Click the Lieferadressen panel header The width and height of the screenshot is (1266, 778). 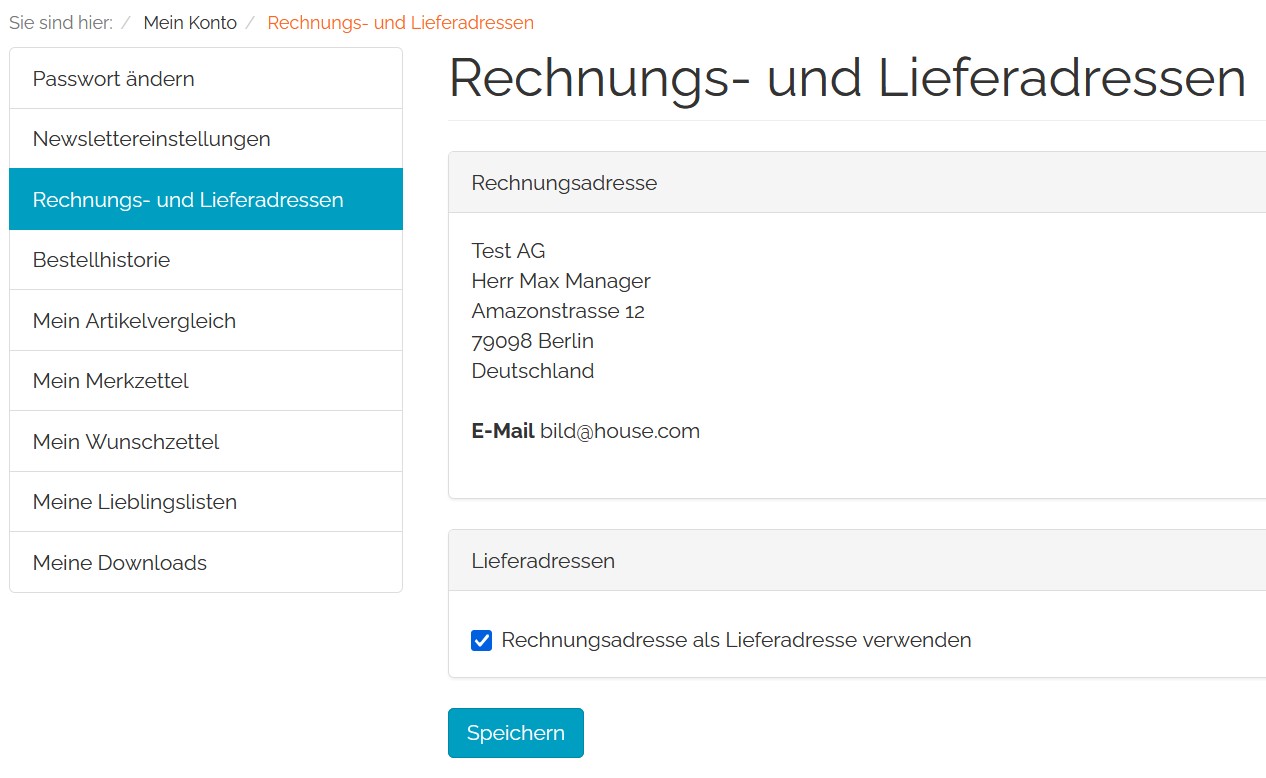(x=543, y=561)
